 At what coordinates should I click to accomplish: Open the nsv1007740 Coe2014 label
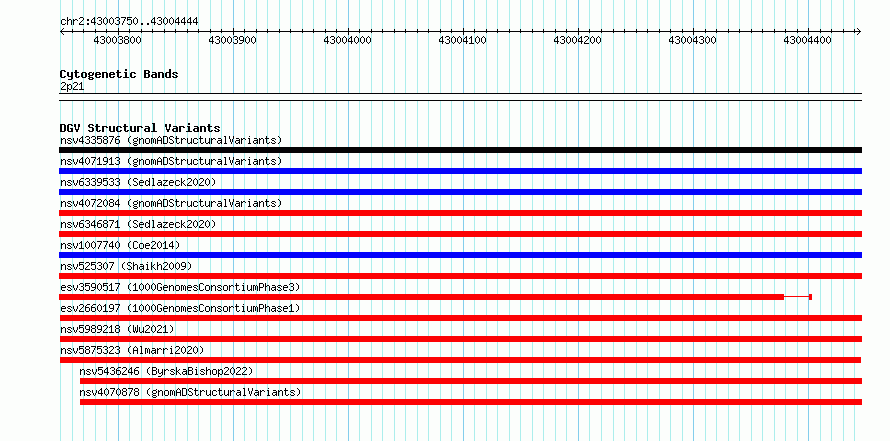120,245
